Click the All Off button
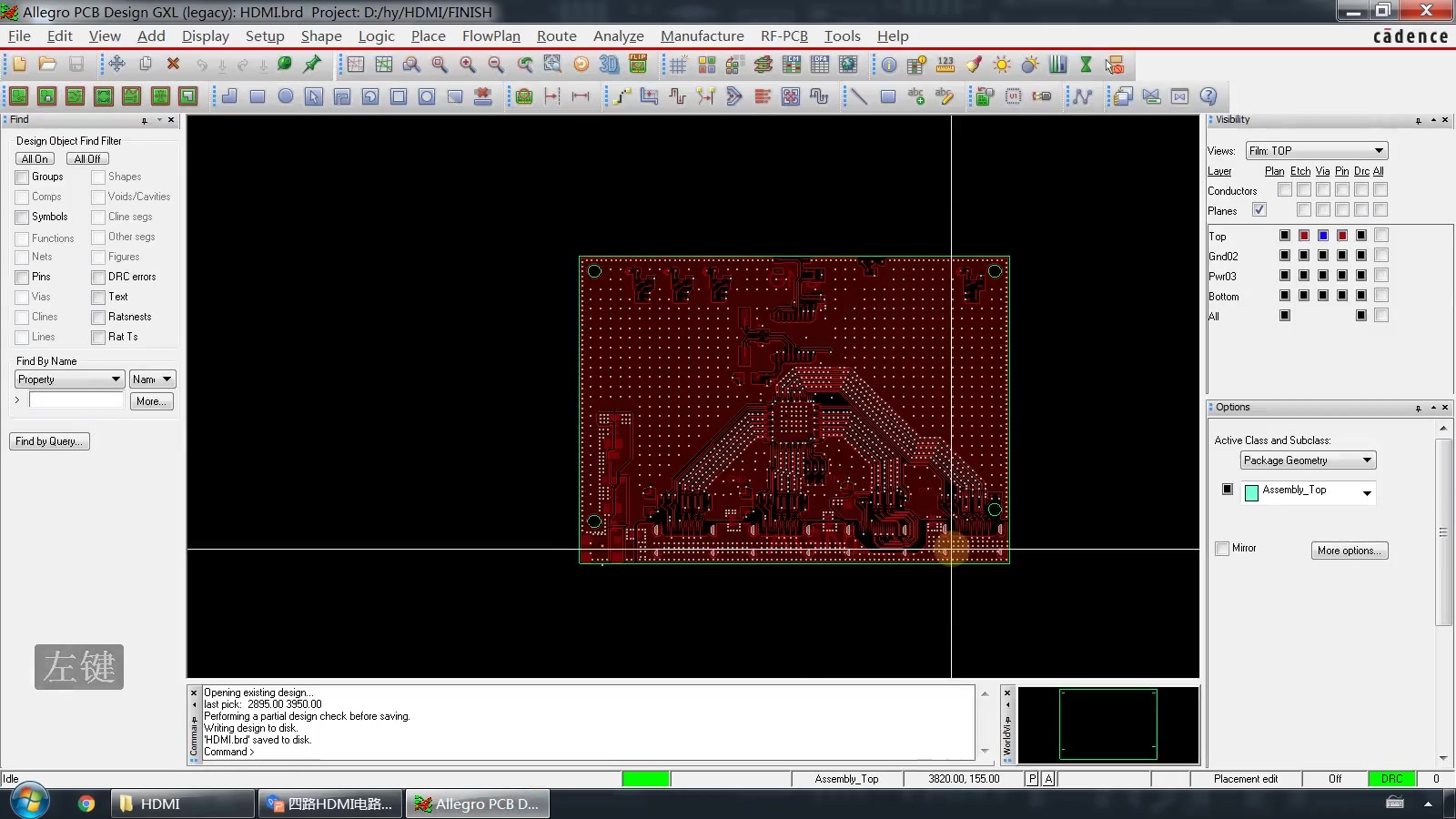This screenshot has height=819, width=1456. 87,158
